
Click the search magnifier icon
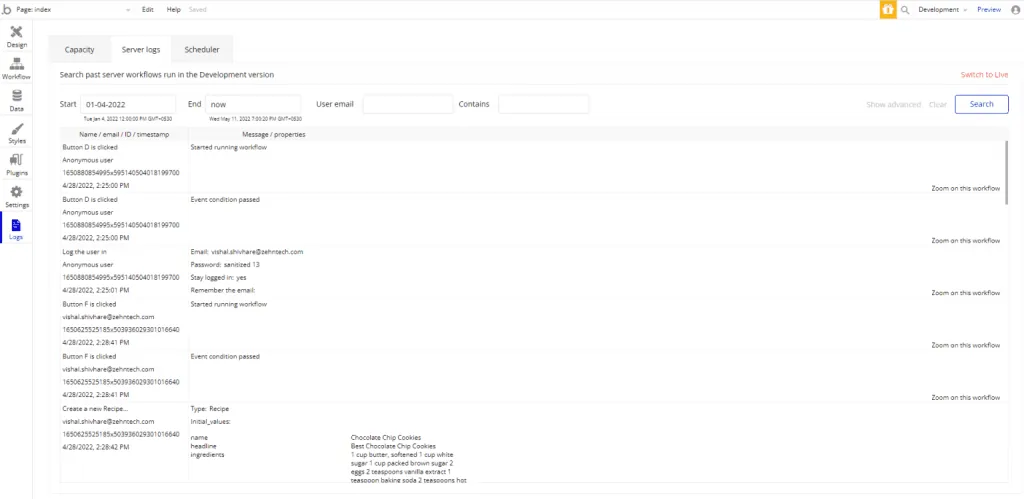pos(905,10)
